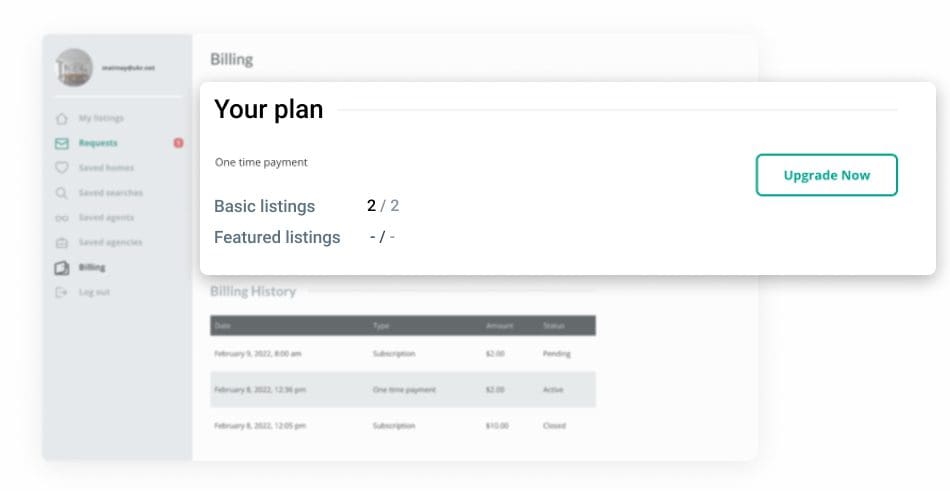The image size is (950, 491).
Task: Click the Log out text link
Action: pos(94,292)
